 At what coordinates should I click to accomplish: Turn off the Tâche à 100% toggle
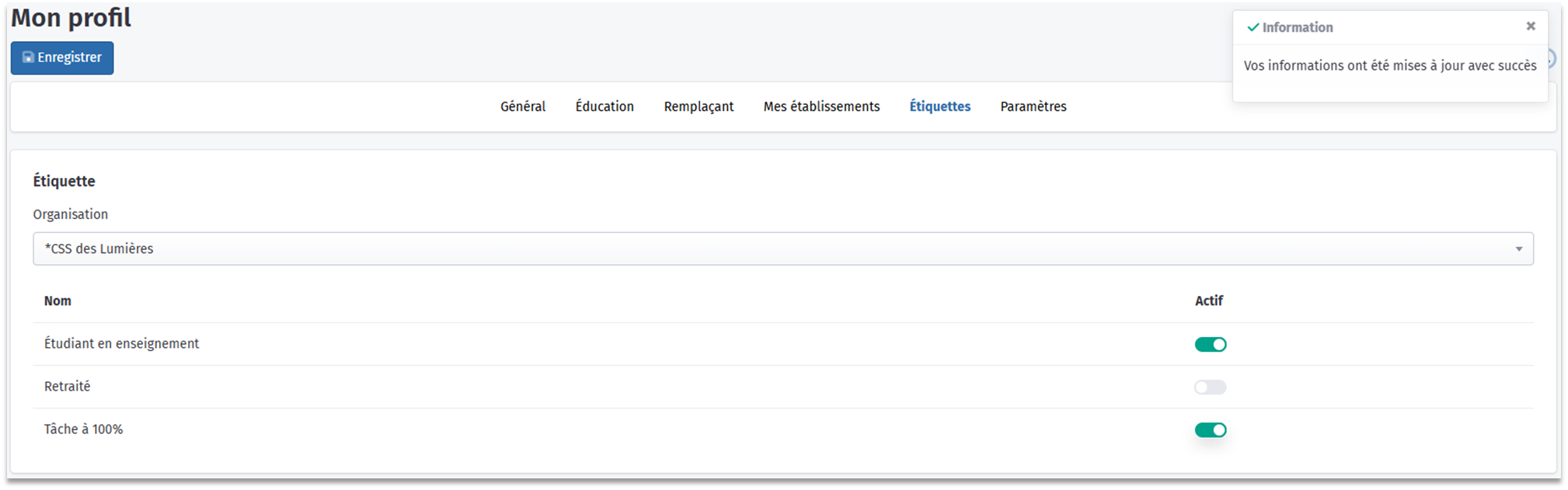1211,429
